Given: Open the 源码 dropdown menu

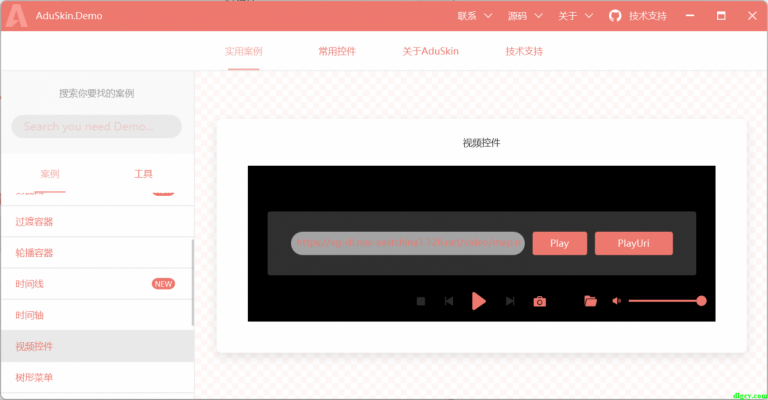Looking at the screenshot, I should click(524, 16).
